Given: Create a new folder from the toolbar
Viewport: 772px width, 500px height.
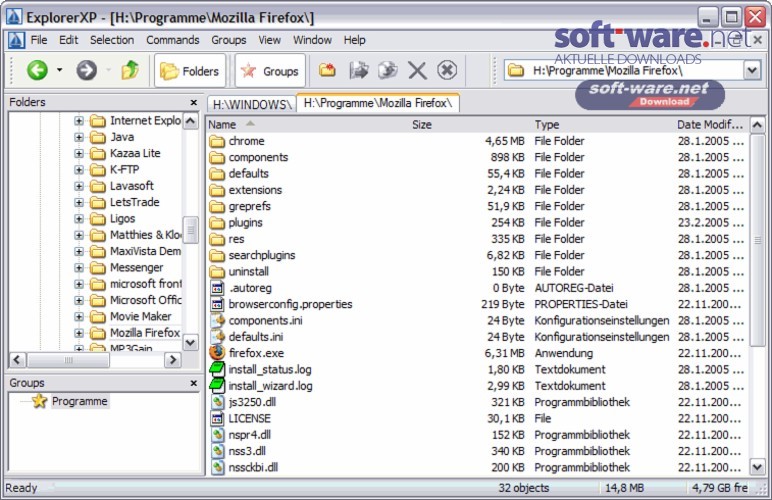Looking at the screenshot, I should click(x=327, y=70).
